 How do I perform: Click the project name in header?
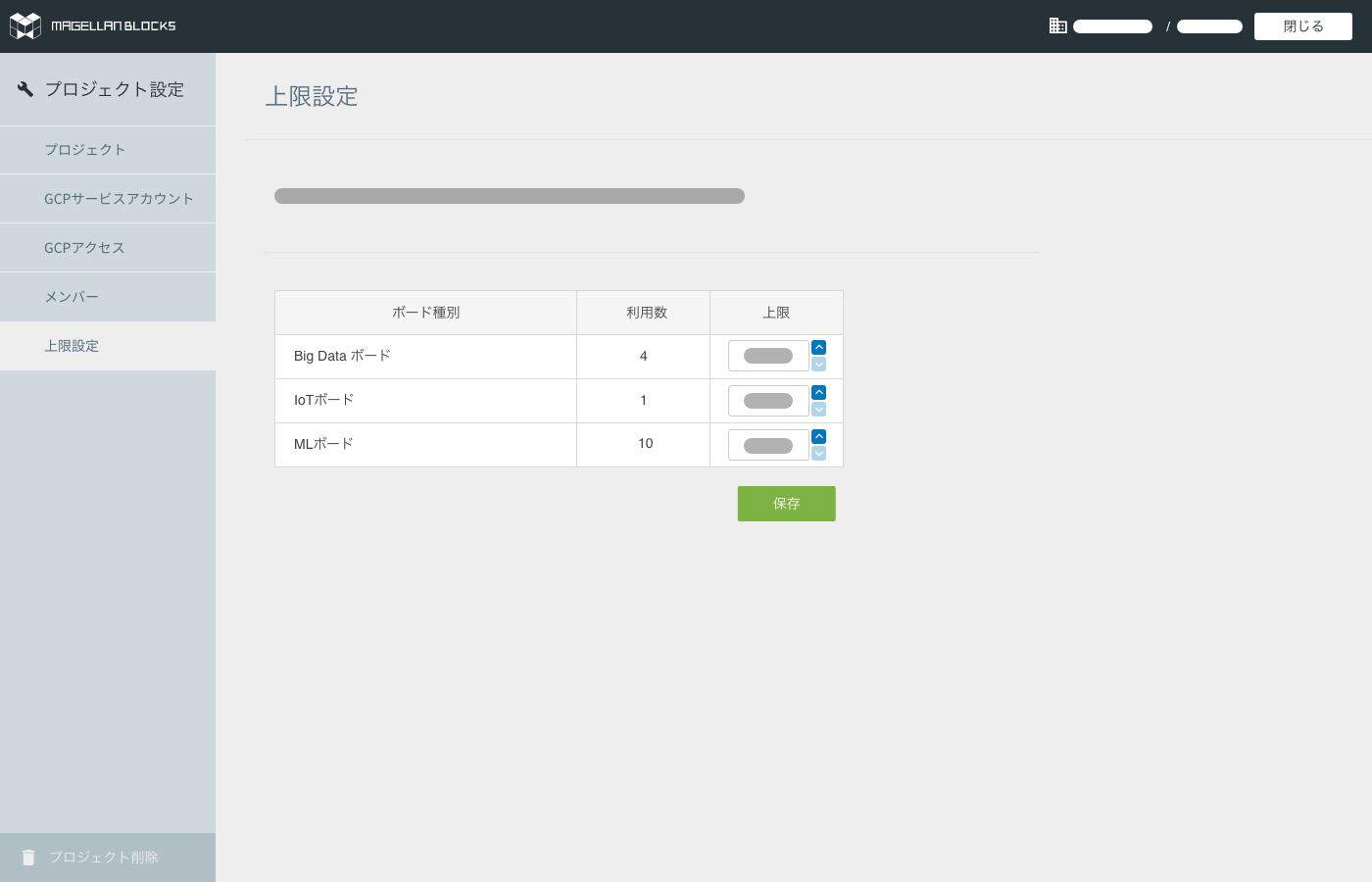pyautogui.click(x=1209, y=26)
